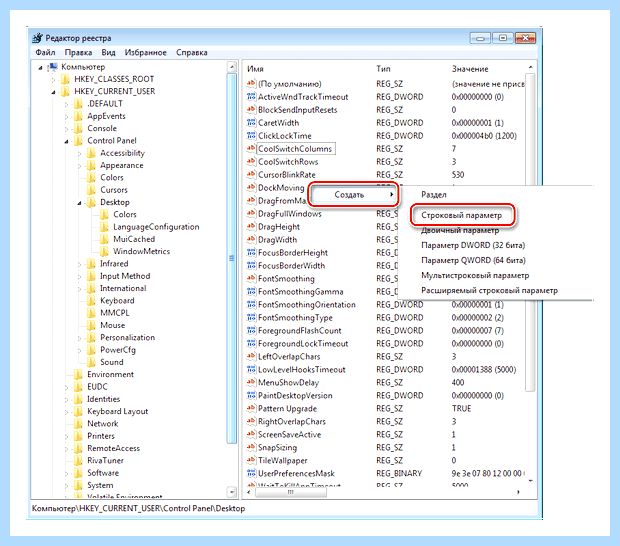Click the Appearance folder icon

click(x=91, y=166)
